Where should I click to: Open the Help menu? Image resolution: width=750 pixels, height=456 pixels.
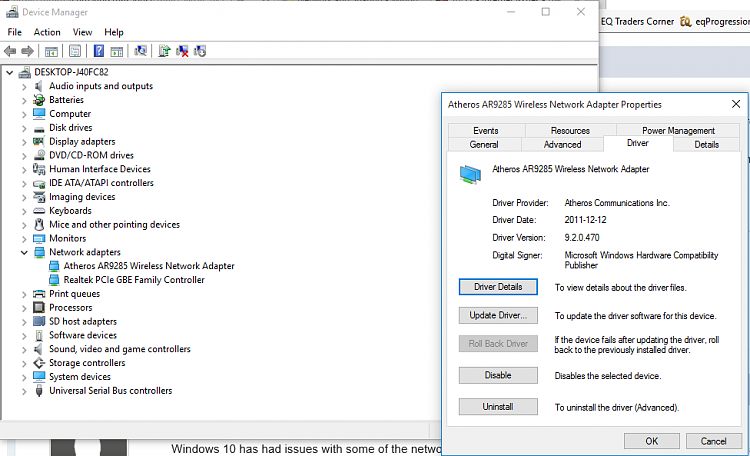(x=114, y=32)
